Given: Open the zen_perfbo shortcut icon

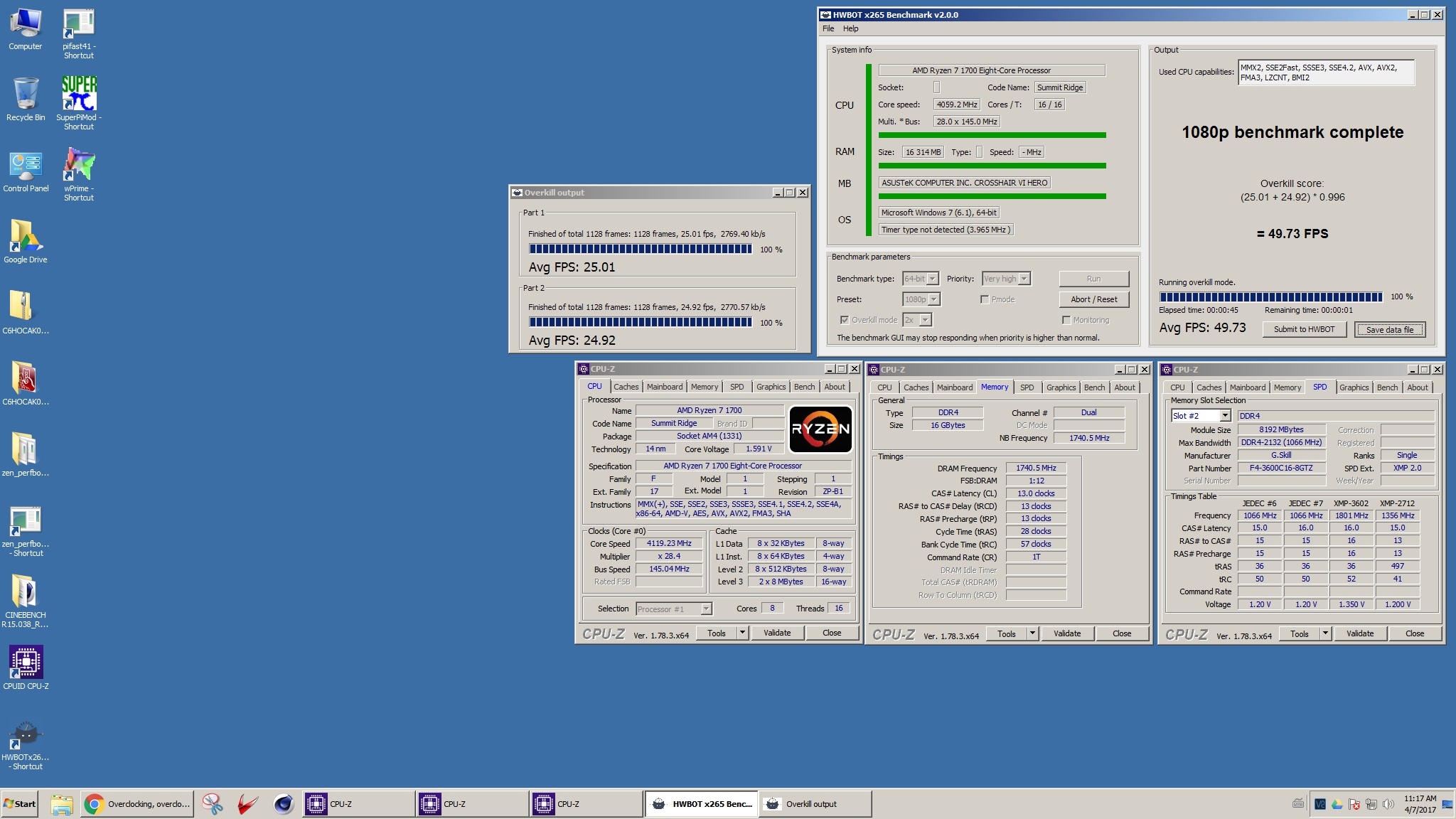Looking at the screenshot, I should (x=26, y=531).
